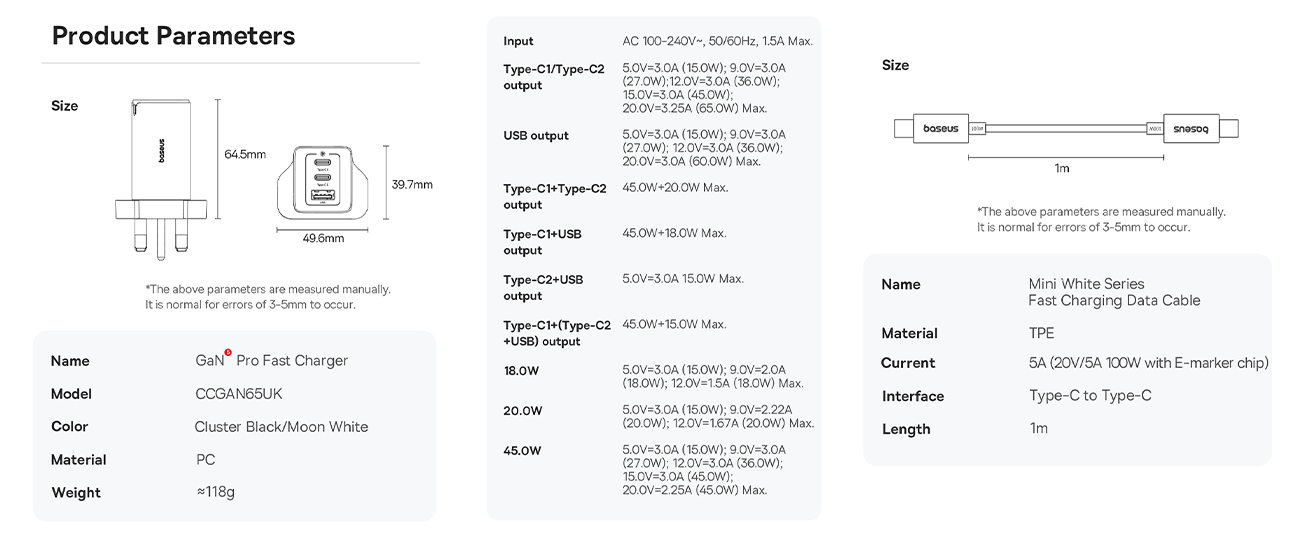
Task: Click the USB output row label
Action: point(536,135)
